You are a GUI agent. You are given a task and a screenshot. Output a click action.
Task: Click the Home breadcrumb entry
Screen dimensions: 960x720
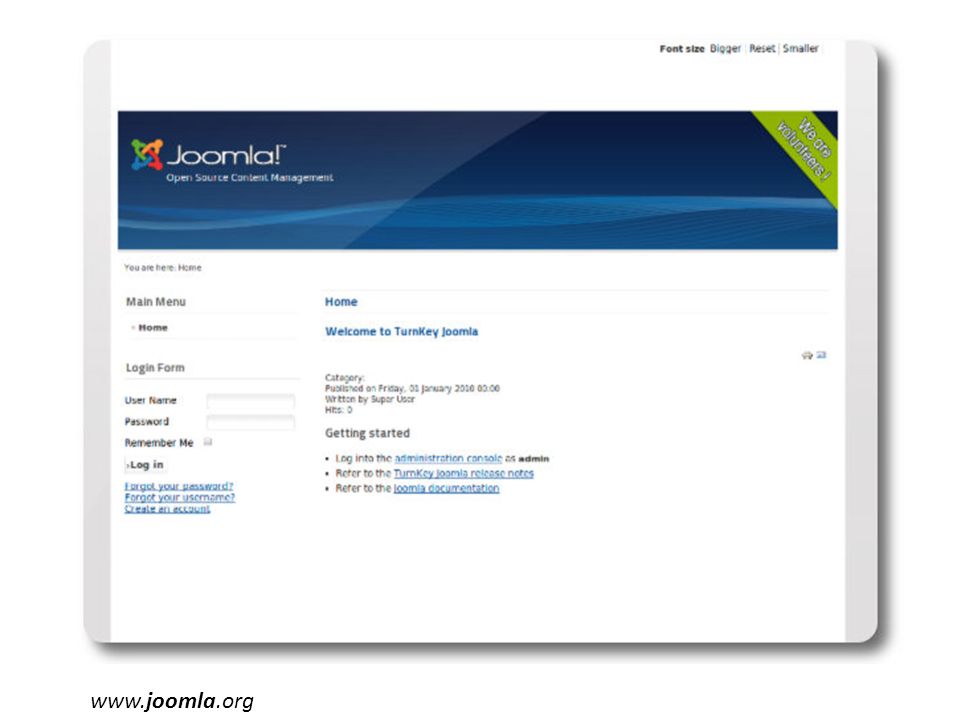coord(190,268)
